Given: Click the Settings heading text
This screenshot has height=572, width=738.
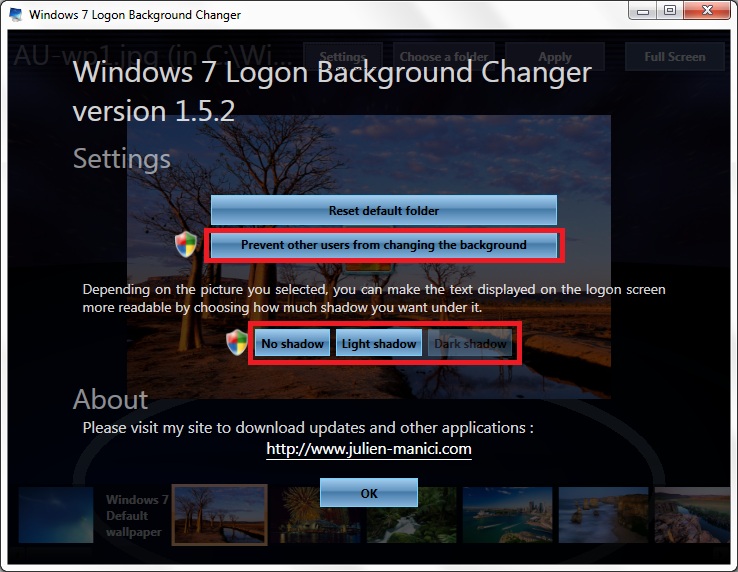Looking at the screenshot, I should click(x=121, y=159).
